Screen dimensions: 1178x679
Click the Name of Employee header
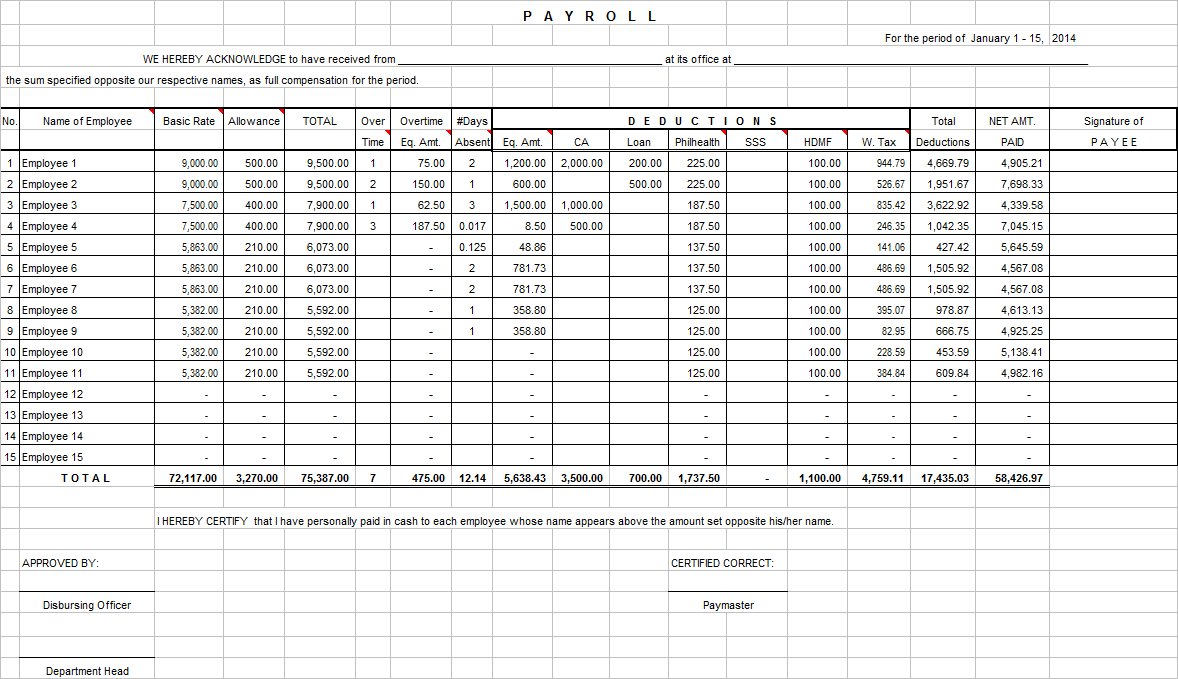pyautogui.click(x=87, y=121)
